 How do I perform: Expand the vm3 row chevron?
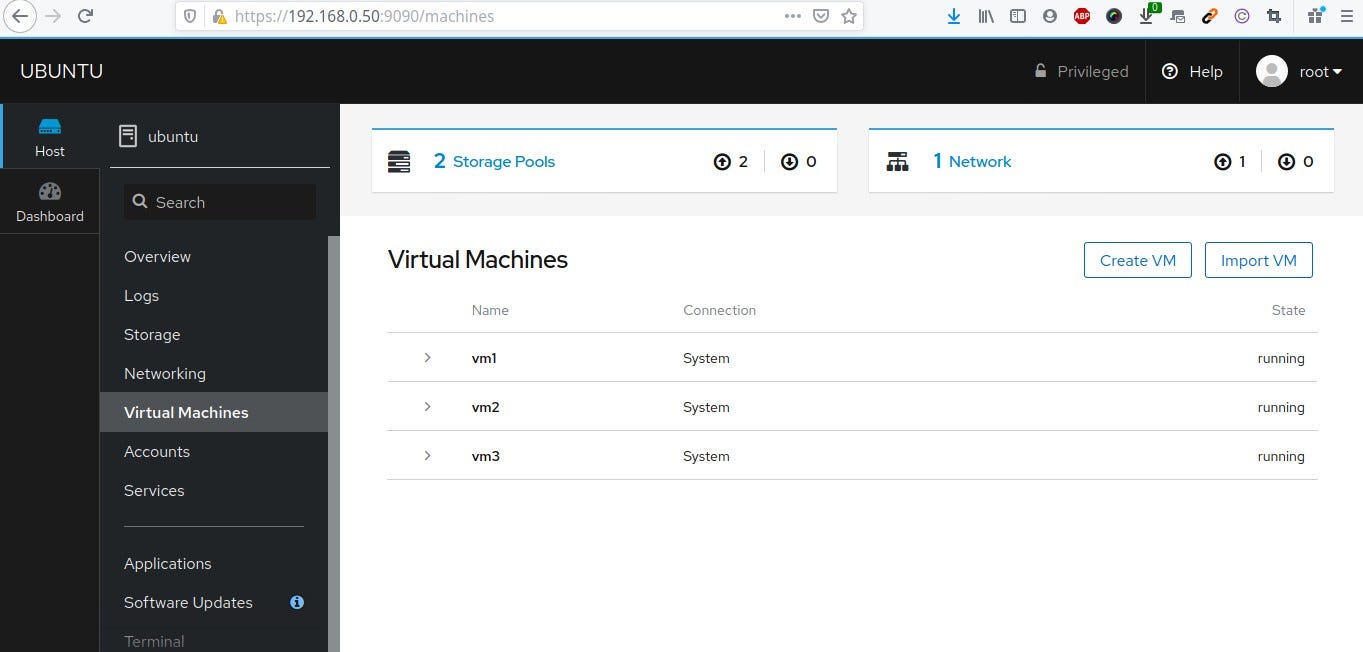point(427,455)
